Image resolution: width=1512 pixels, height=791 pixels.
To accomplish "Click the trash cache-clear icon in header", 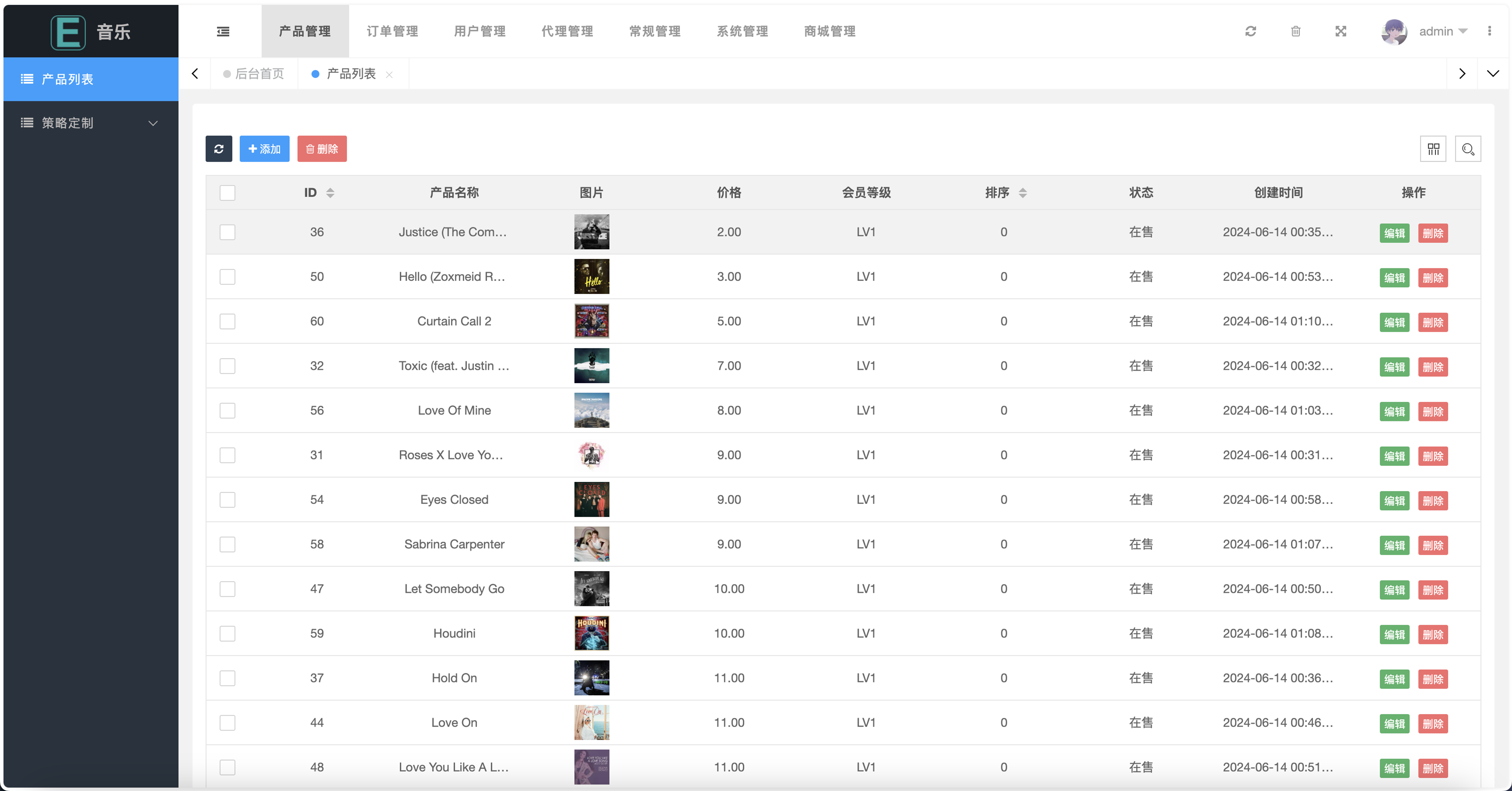I will point(1296,31).
